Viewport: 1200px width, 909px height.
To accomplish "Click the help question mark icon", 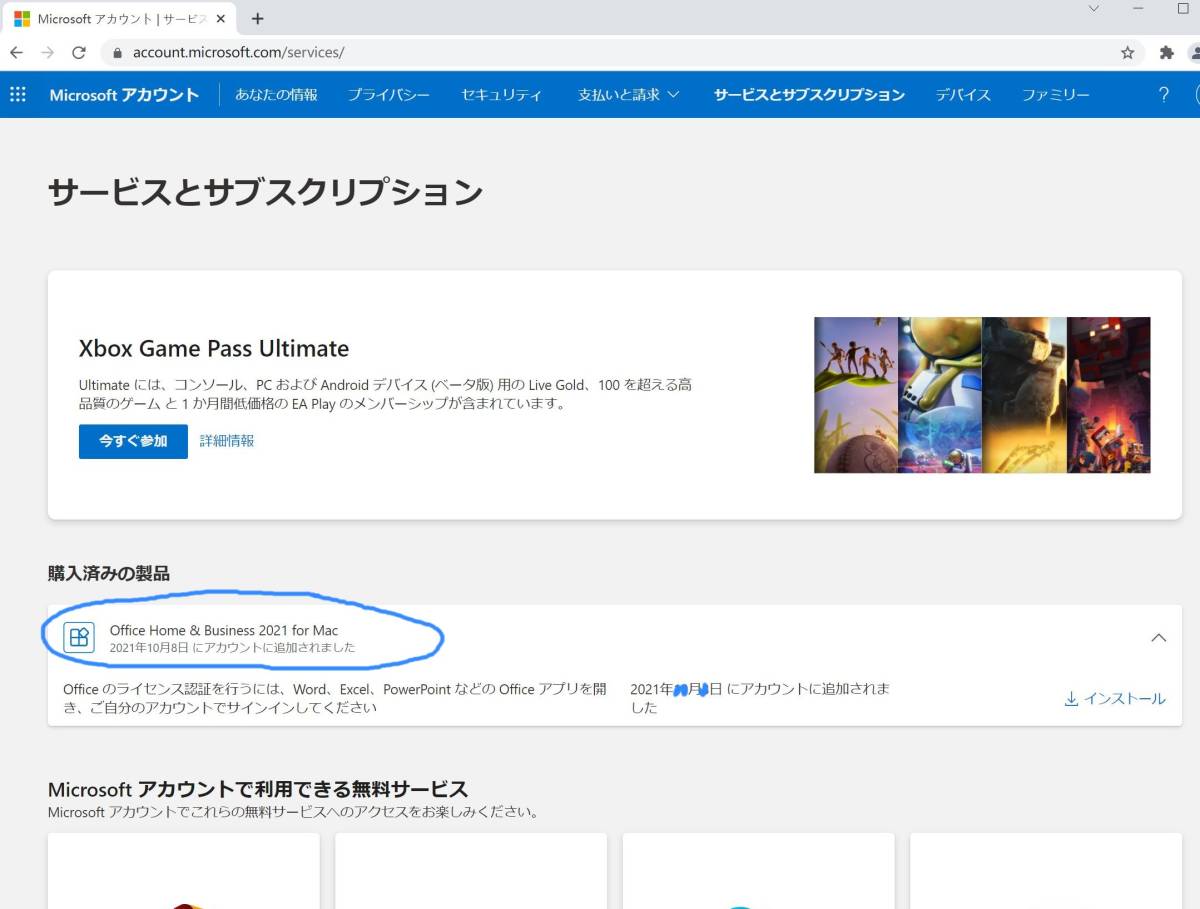I will 1163,95.
